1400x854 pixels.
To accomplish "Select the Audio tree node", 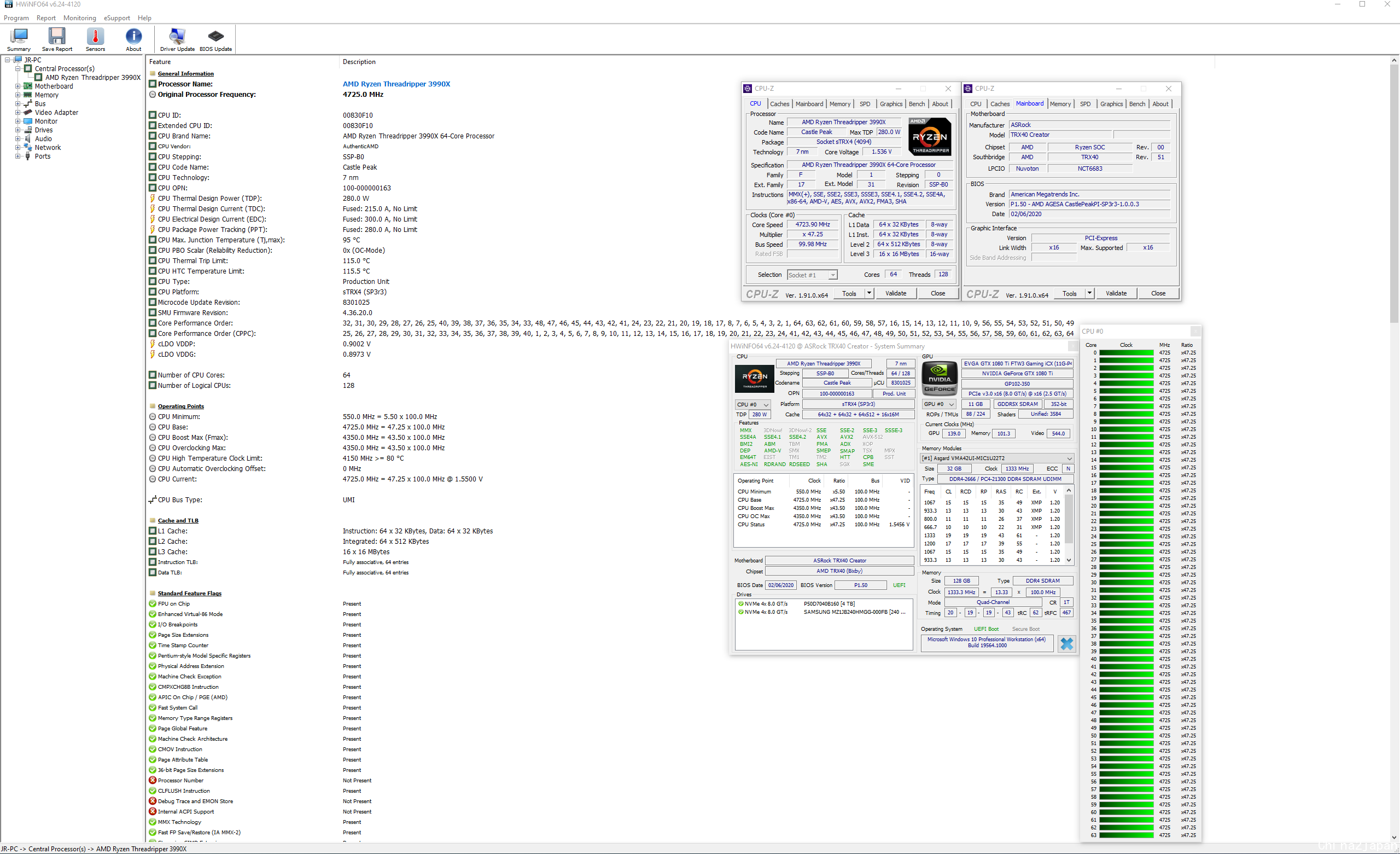I will pyautogui.click(x=43, y=139).
